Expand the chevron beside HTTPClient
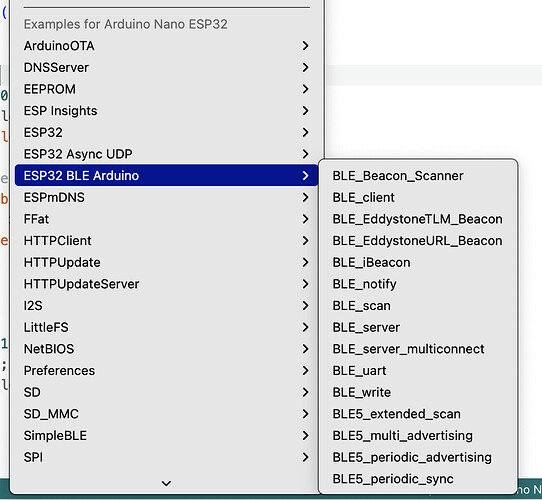The width and height of the screenshot is (542, 500). [305, 241]
